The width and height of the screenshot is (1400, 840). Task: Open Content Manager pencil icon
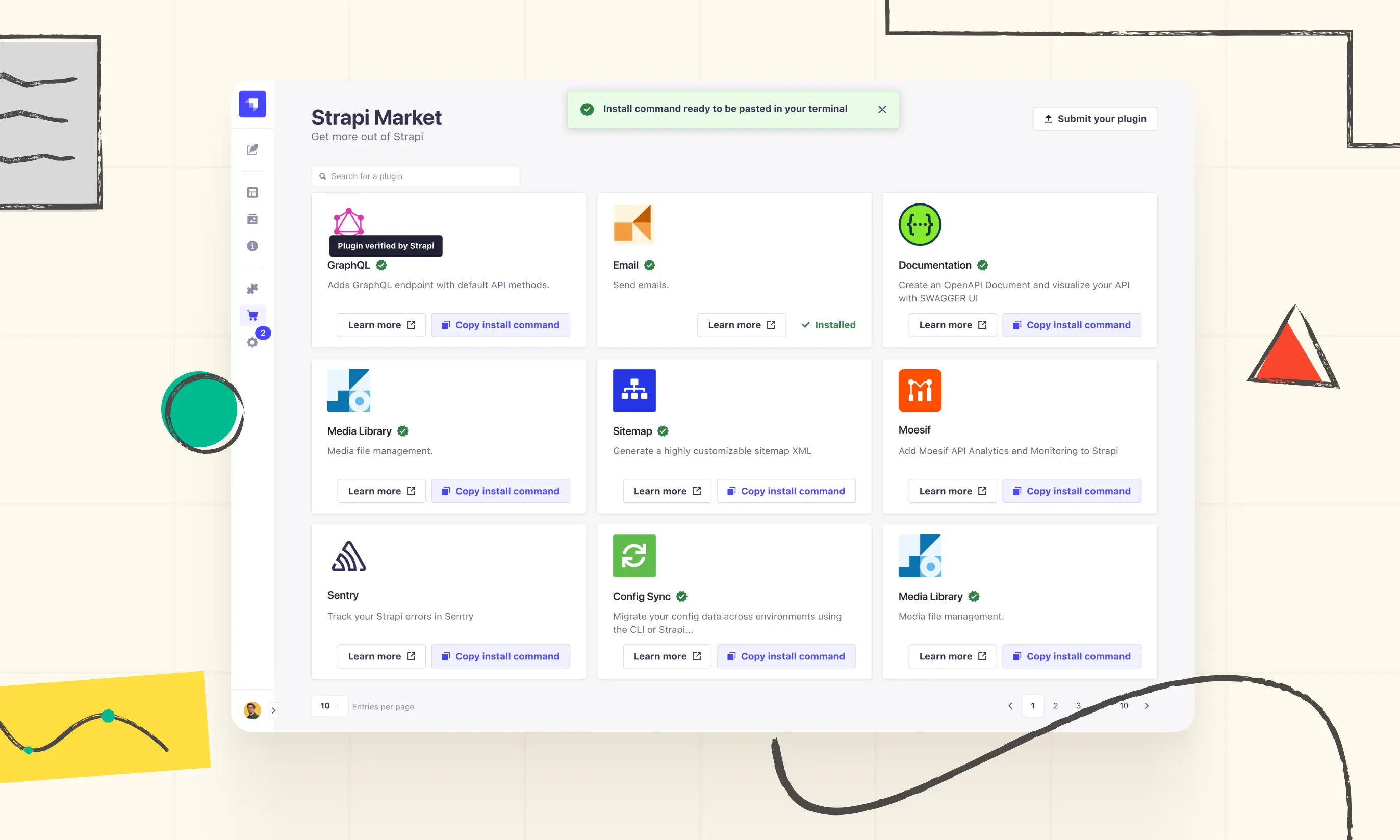point(252,149)
